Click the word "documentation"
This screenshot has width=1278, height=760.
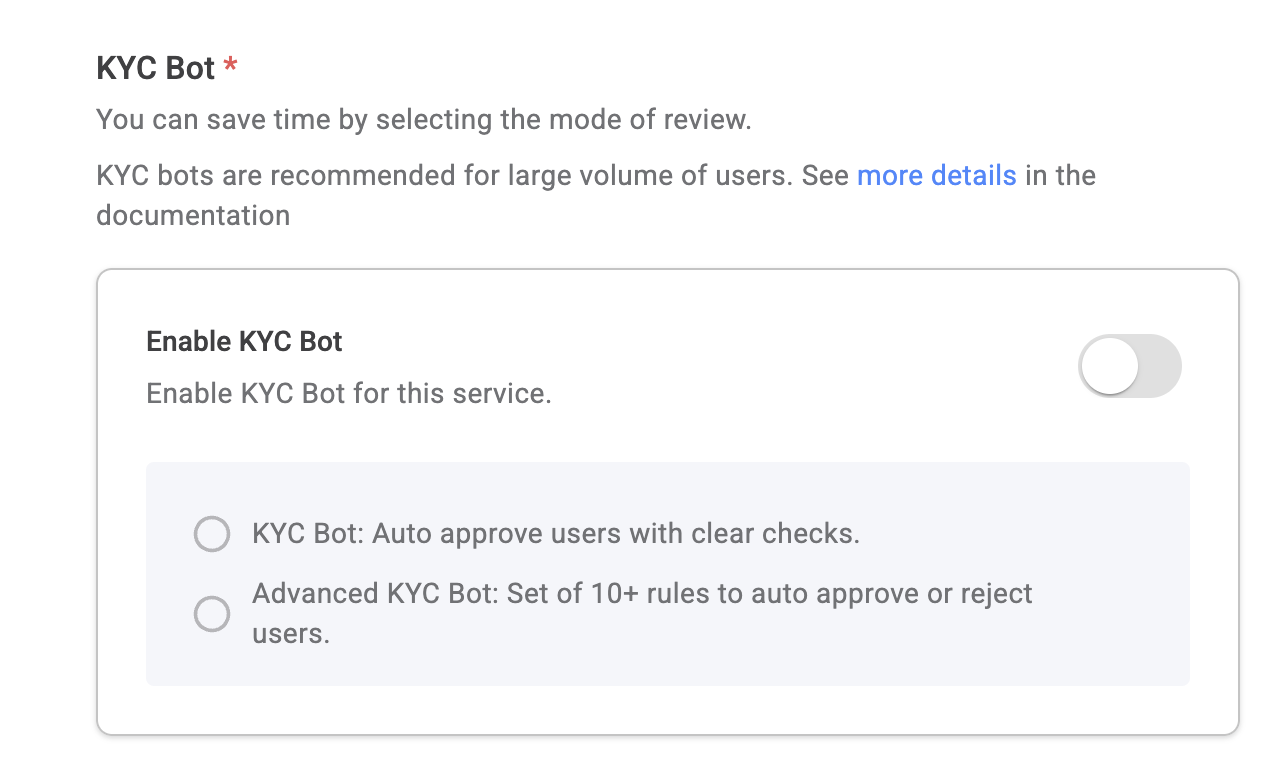[x=193, y=215]
